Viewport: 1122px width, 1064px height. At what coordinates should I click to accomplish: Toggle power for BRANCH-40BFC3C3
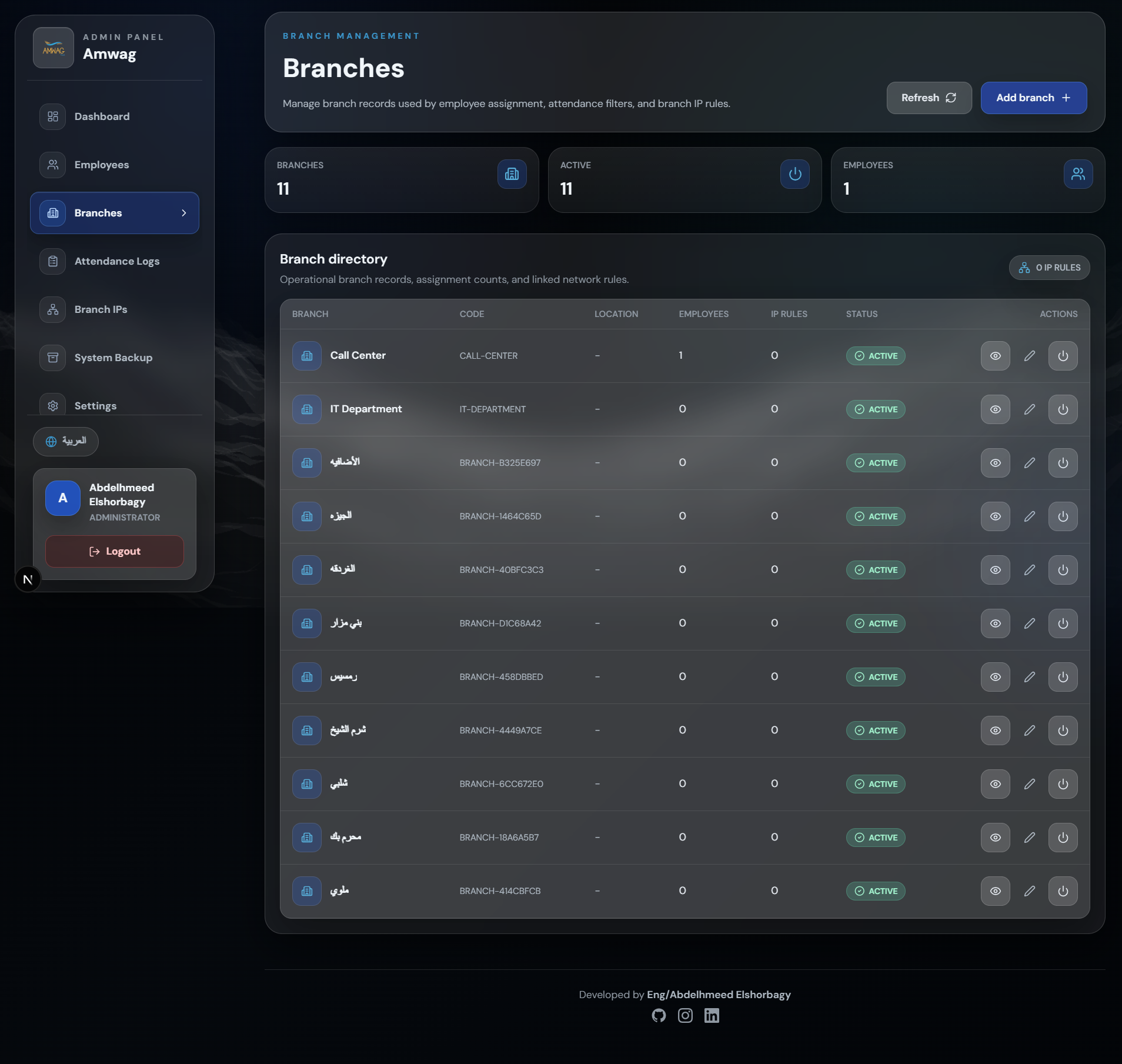click(1063, 570)
